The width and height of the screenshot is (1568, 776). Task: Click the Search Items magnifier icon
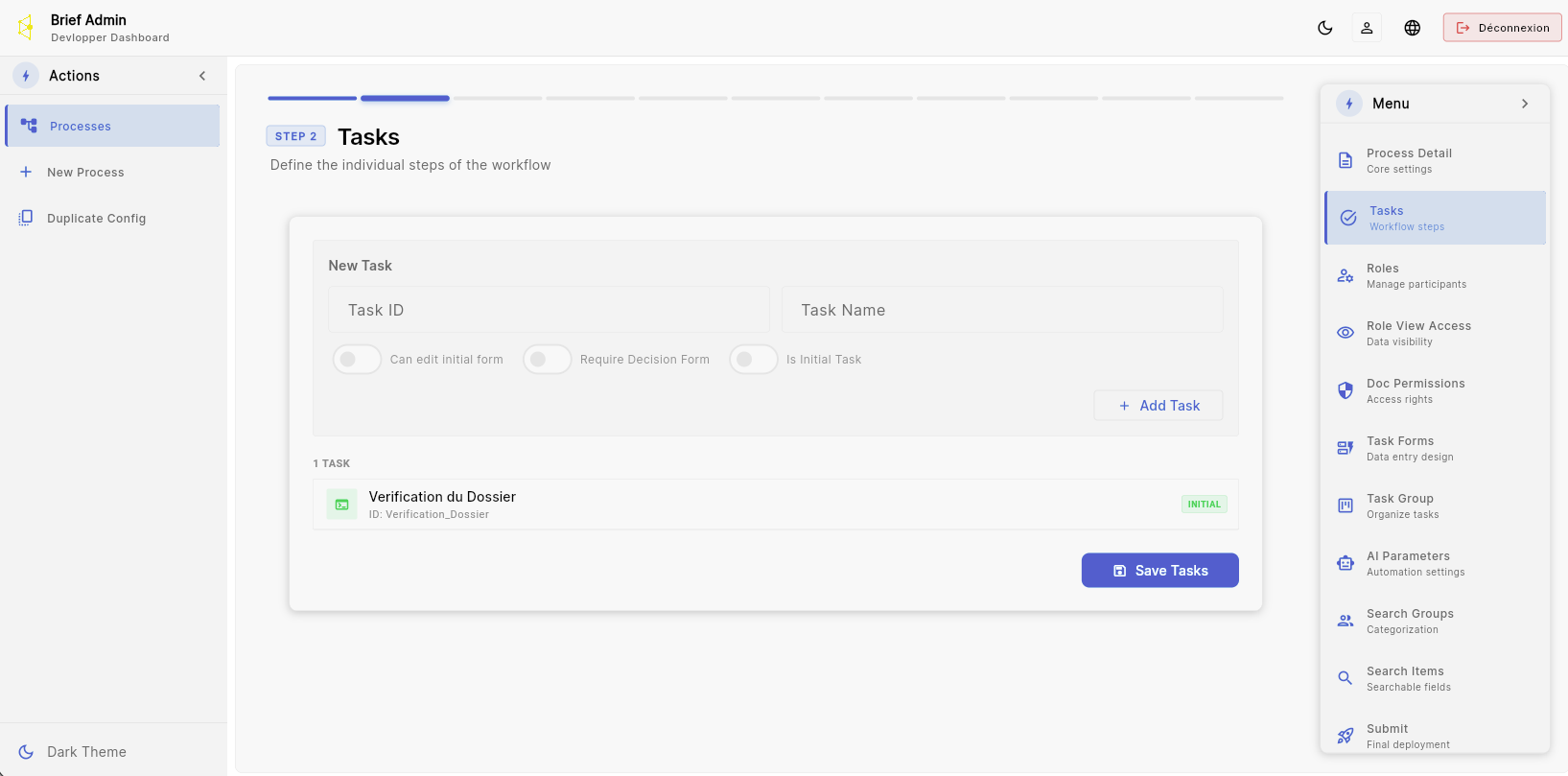coord(1346,678)
